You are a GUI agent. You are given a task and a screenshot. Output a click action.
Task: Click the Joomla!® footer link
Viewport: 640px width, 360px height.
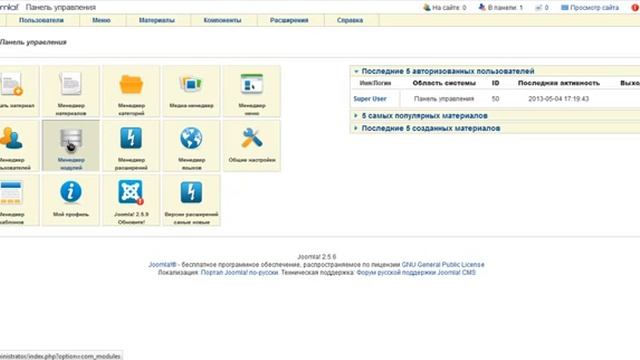click(x=162, y=264)
